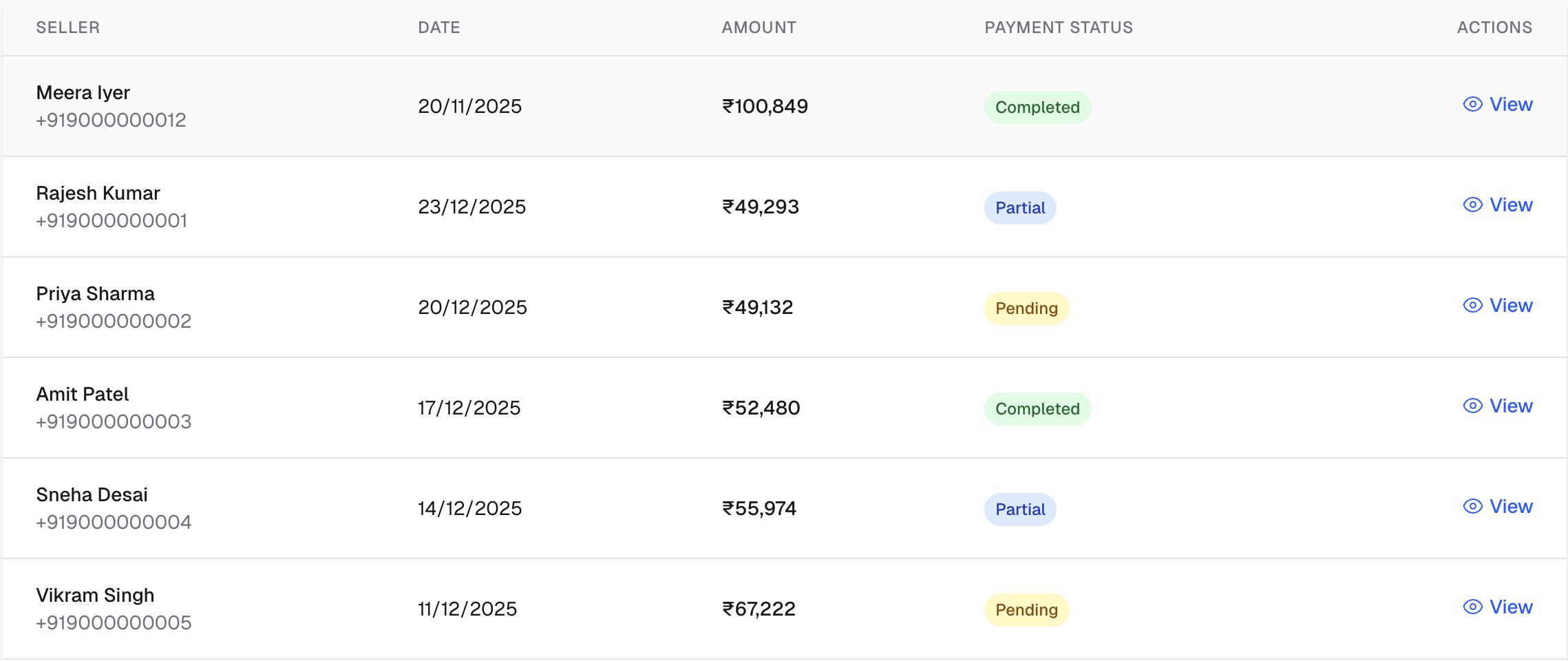Click phone number +919000000001

(x=112, y=220)
